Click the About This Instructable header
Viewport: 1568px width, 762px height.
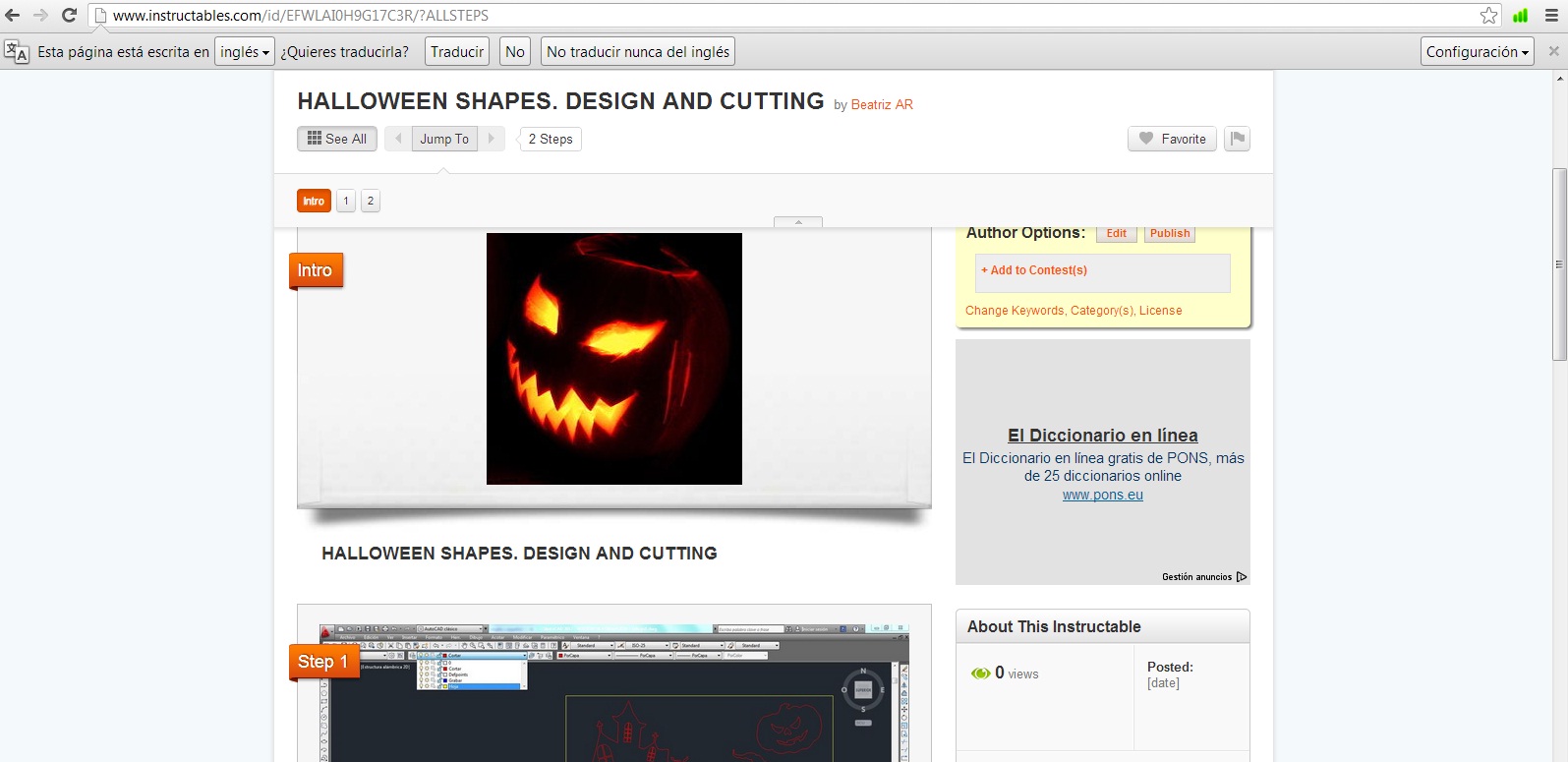(1054, 626)
